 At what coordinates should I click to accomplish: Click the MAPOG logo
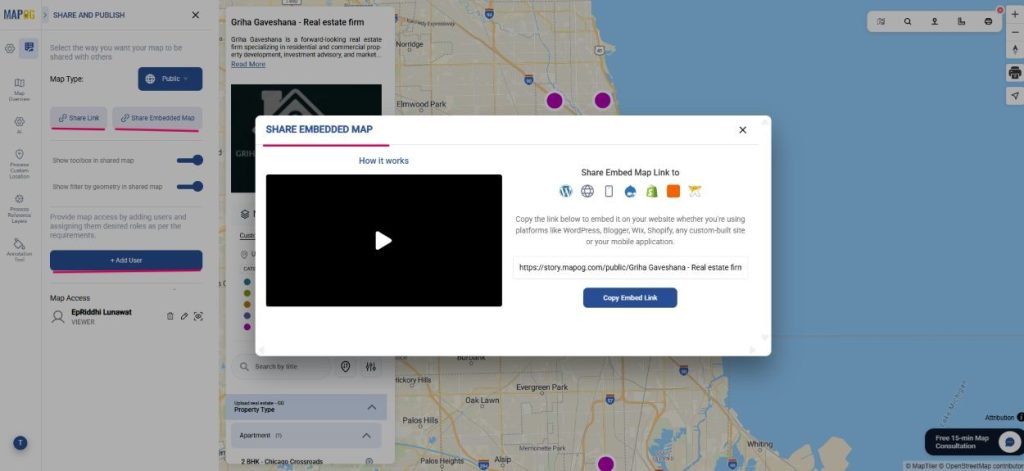(x=19, y=14)
